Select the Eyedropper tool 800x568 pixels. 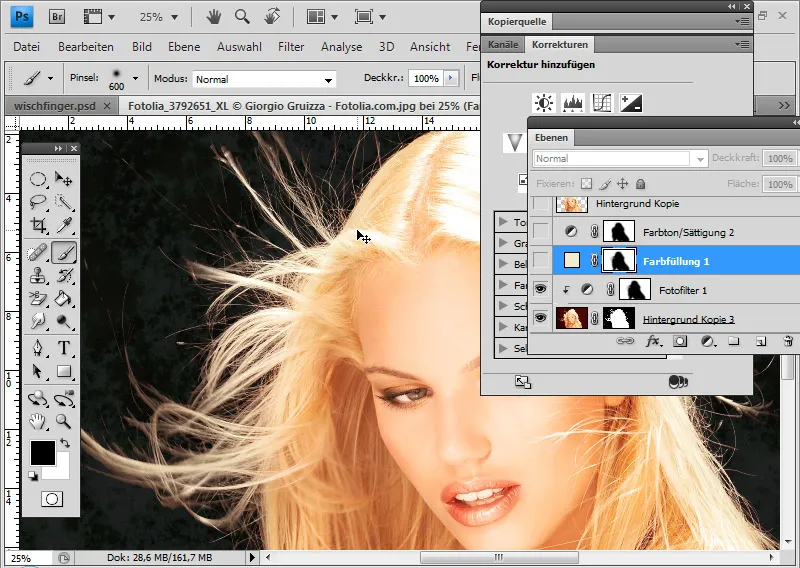click(64, 225)
